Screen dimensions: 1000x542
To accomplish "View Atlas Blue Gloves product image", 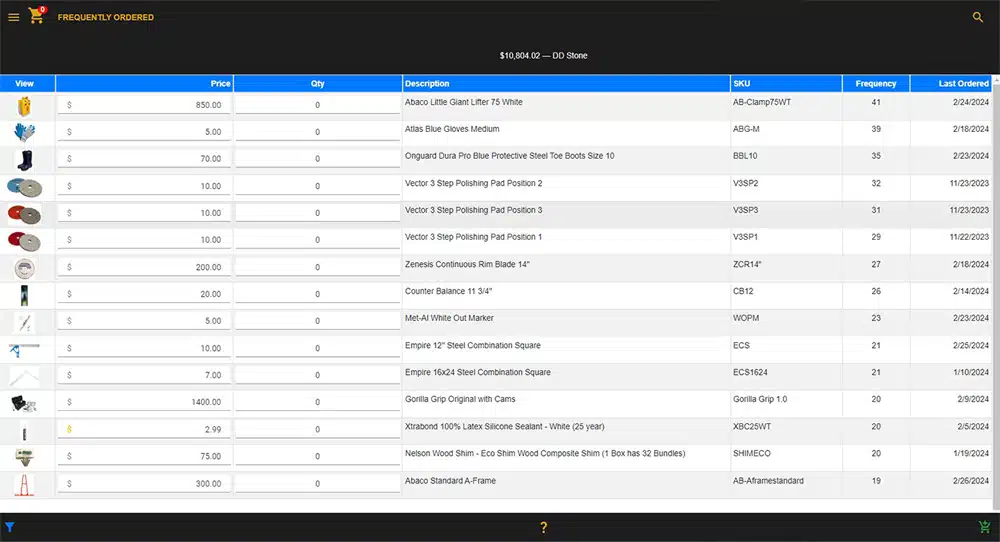I will [x=25, y=132].
